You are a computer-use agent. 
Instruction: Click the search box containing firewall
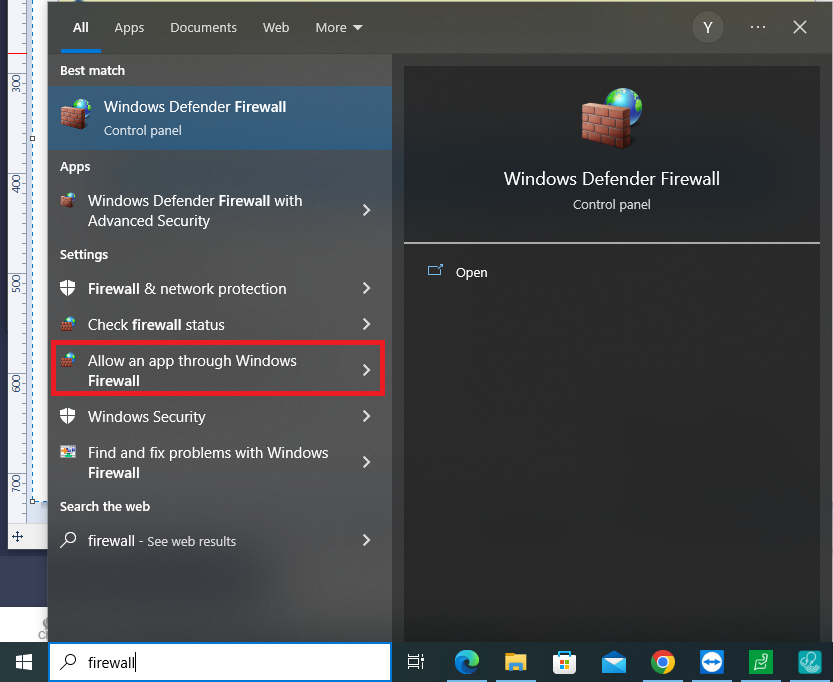[x=220, y=662]
